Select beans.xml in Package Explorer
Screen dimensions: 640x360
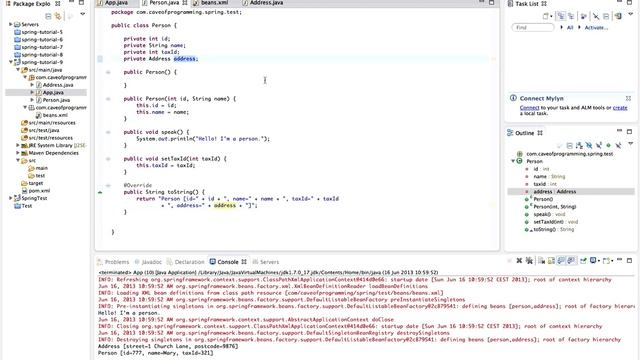click(x=52, y=115)
